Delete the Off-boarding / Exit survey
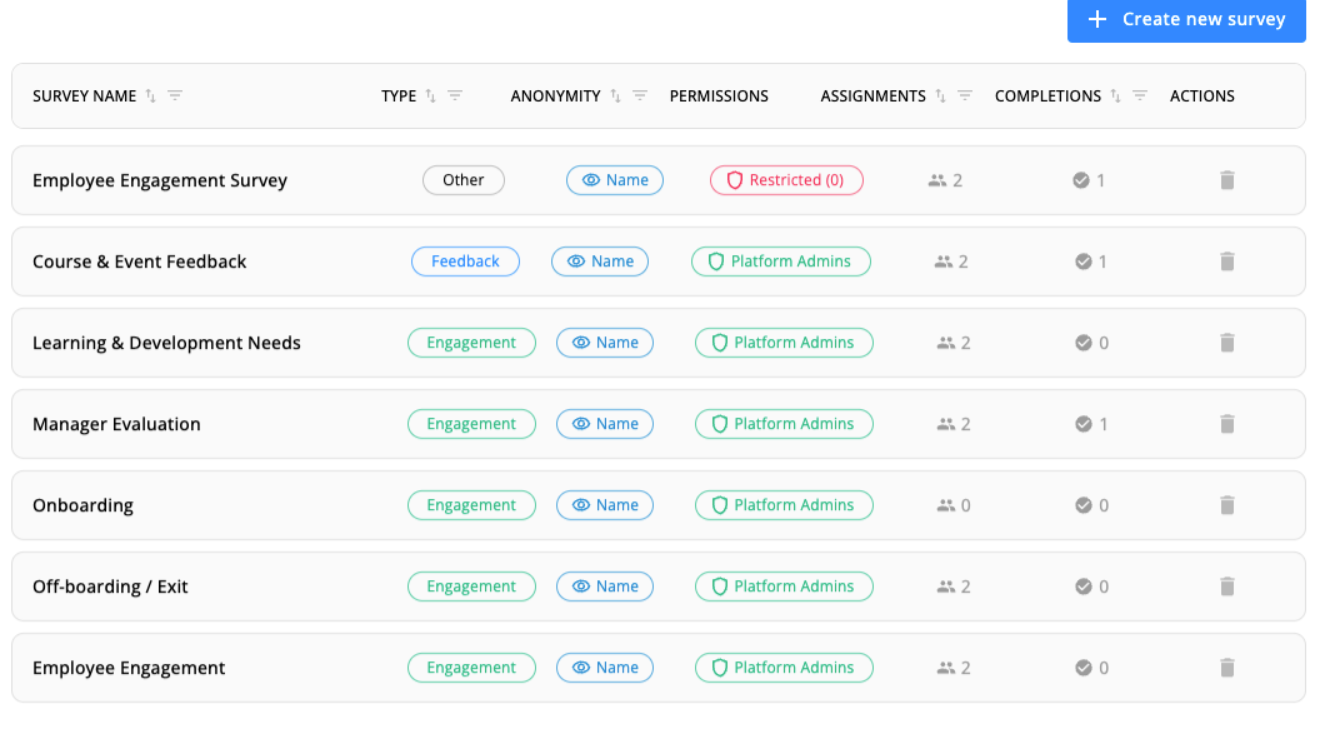This screenshot has height=734, width=1320. click(x=1227, y=587)
